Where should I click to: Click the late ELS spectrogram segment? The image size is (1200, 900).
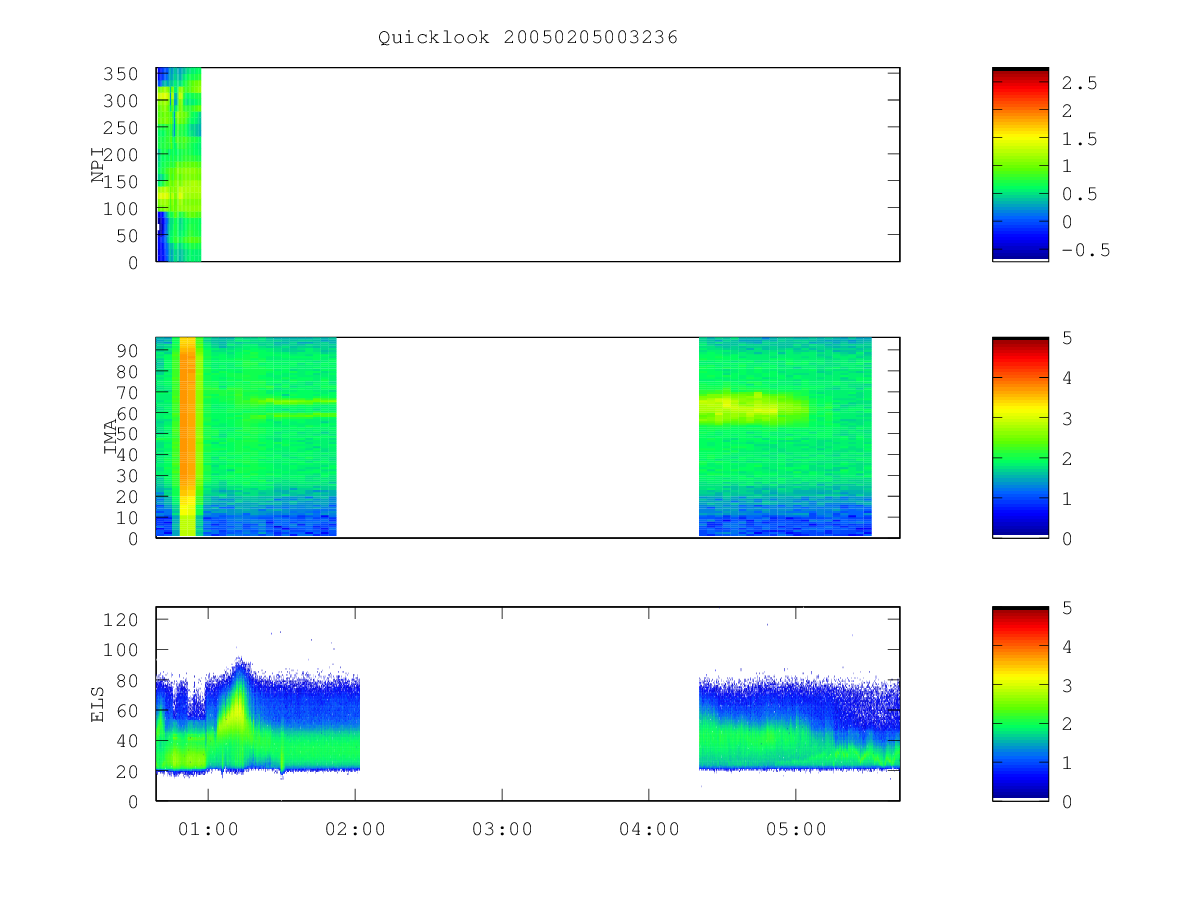(799, 723)
